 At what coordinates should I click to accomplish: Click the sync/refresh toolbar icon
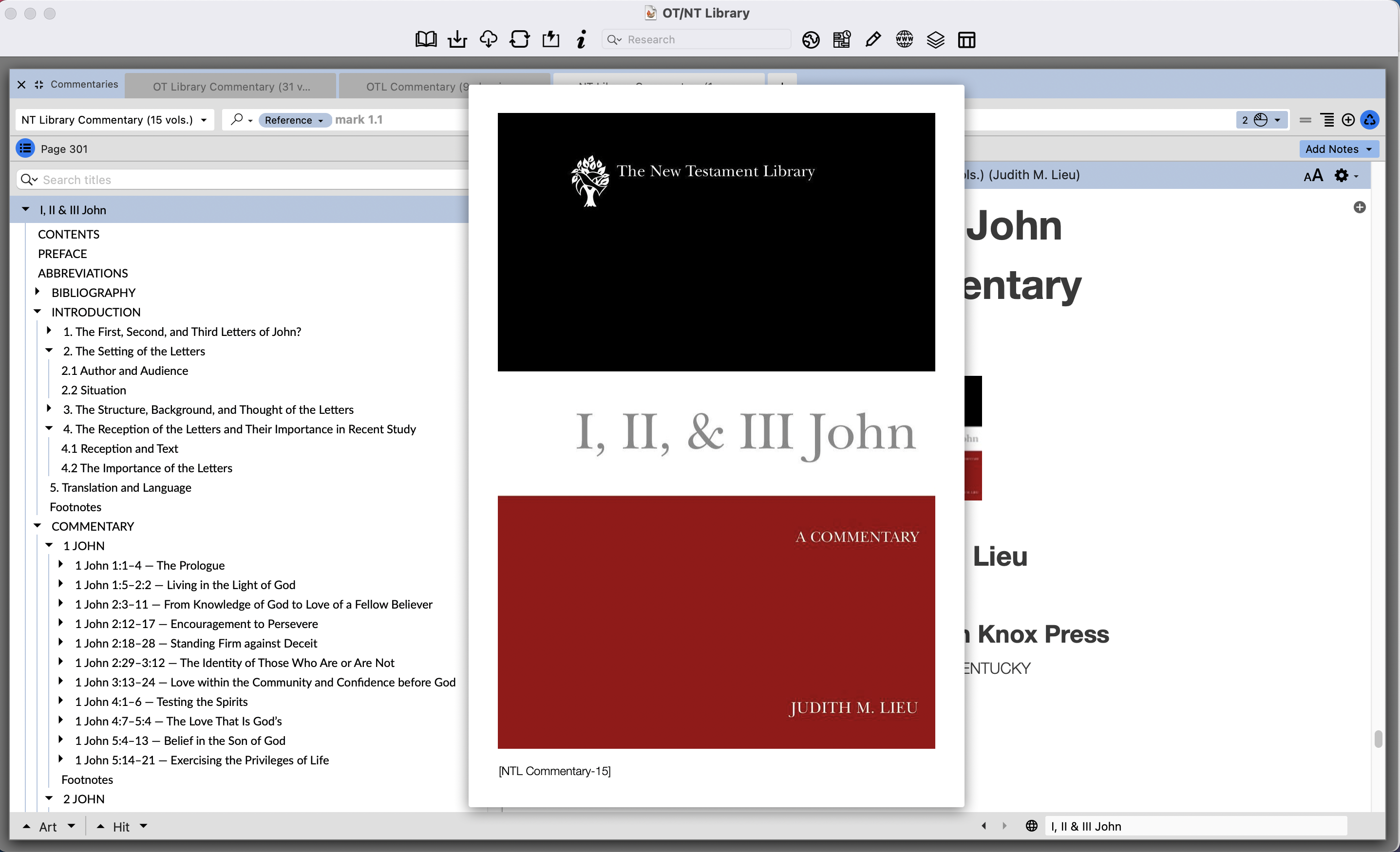[519, 38]
